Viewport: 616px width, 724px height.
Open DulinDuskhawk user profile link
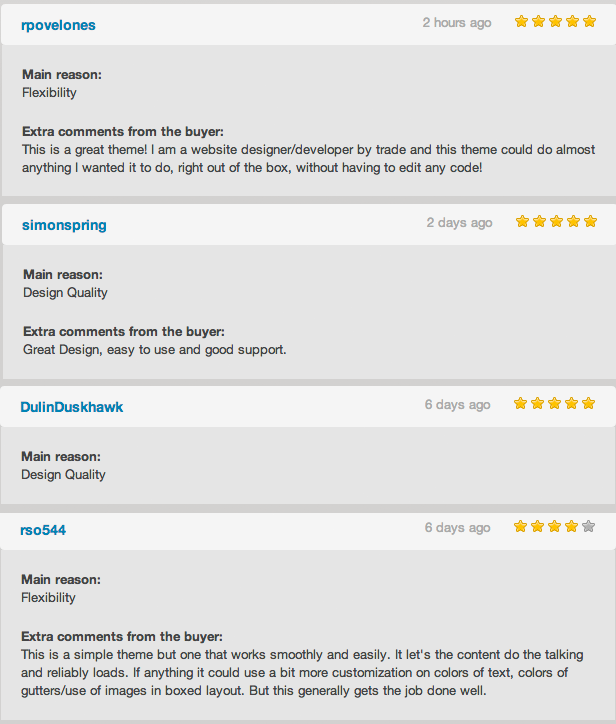pos(72,407)
